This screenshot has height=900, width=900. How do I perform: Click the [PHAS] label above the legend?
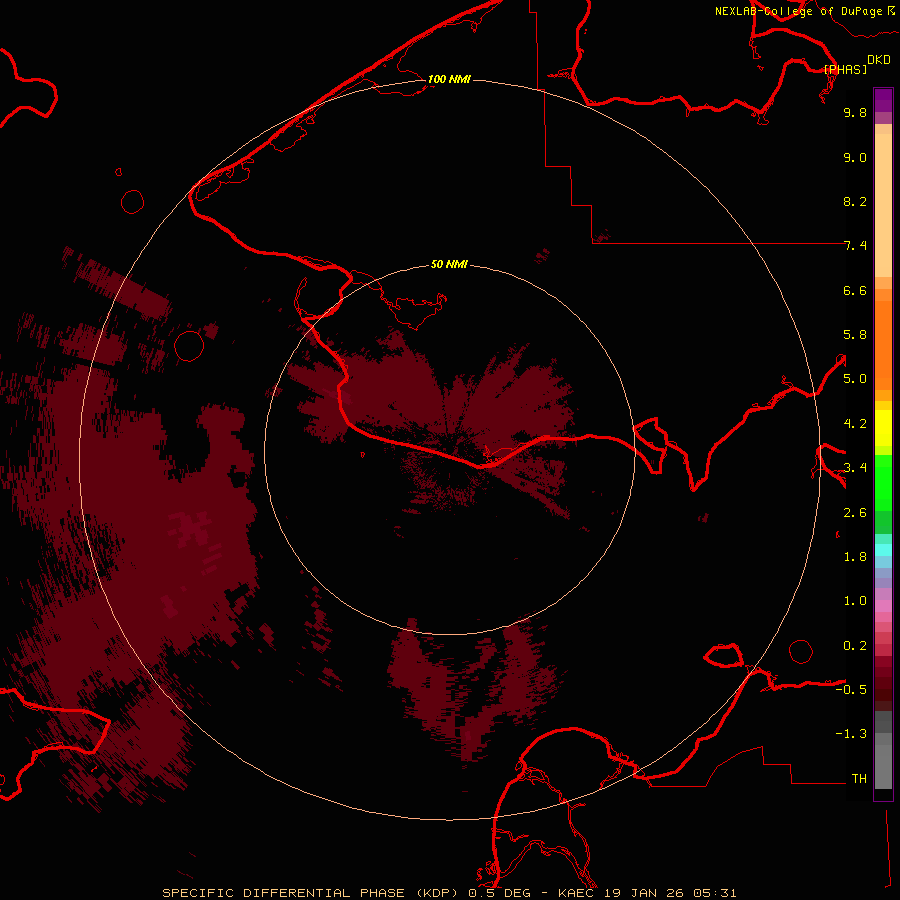[845, 69]
